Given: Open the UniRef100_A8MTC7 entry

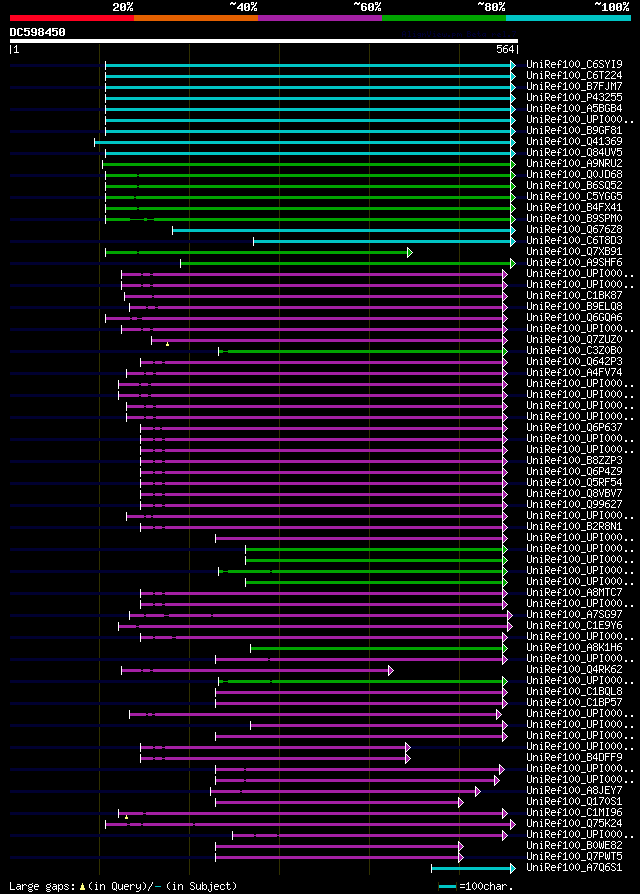Looking at the screenshot, I should [x=574, y=592].
